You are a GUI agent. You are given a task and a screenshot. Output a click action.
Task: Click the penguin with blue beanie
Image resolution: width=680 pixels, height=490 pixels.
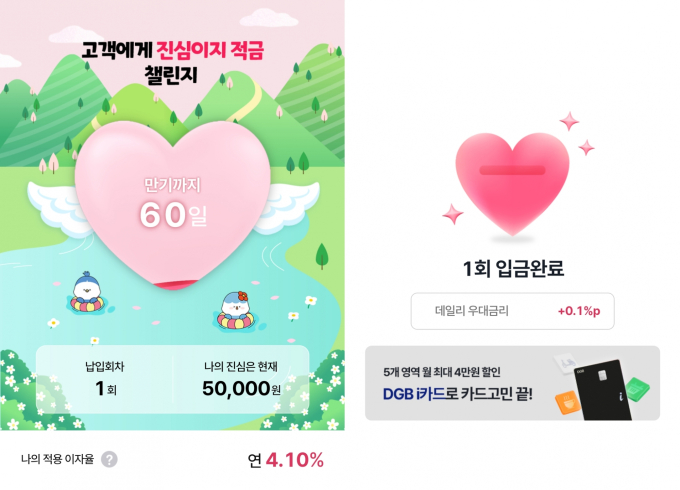pos(87,292)
